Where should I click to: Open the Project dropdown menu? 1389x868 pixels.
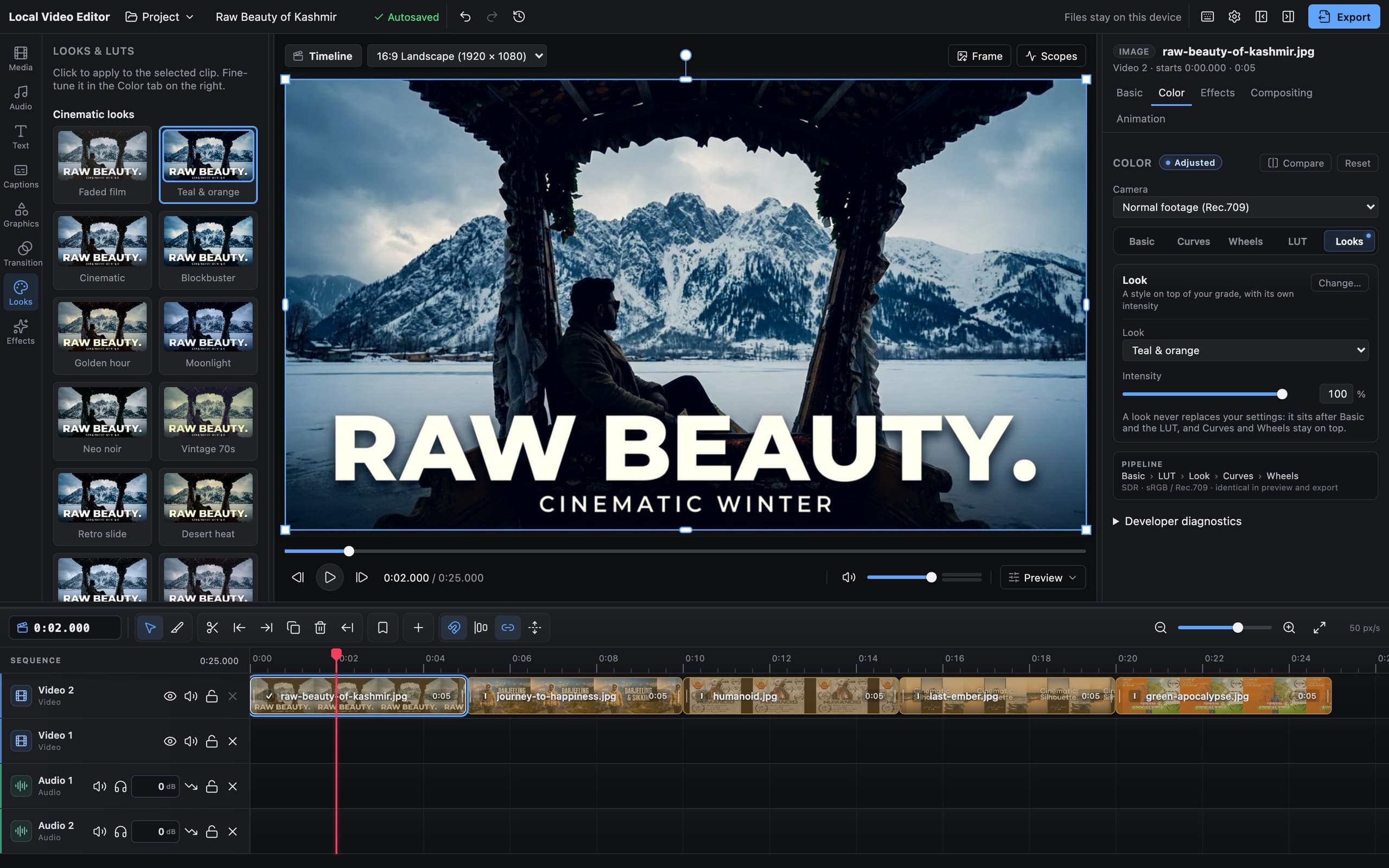tap(160, 17)
